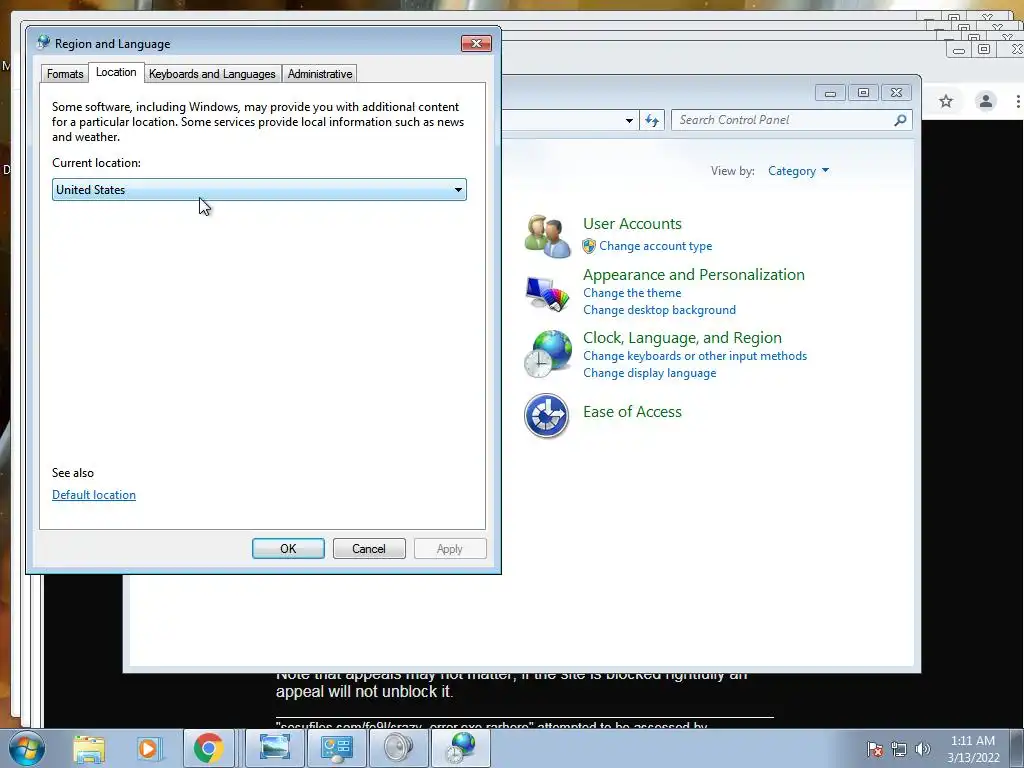Open User Accounts category link

click(632, 223)
